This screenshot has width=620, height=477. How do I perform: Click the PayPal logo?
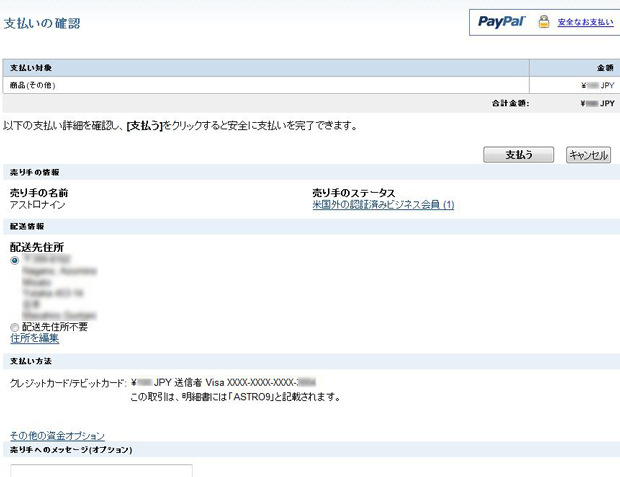click(x=501, y=21)
